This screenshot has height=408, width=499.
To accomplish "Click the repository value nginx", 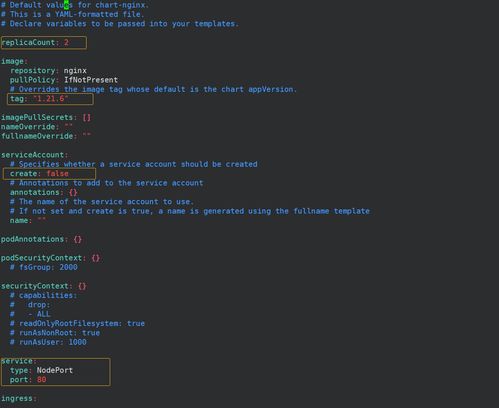I will 75,71.
